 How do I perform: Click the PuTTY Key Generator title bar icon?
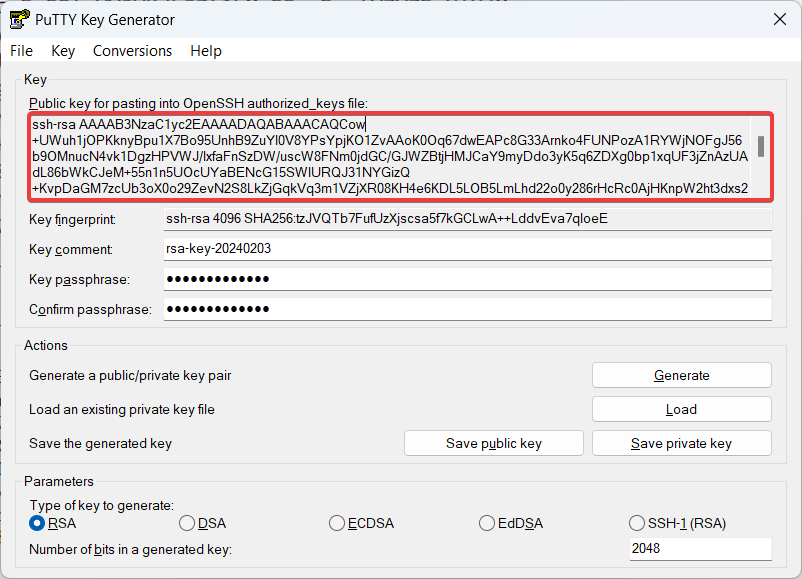(19, 19)
